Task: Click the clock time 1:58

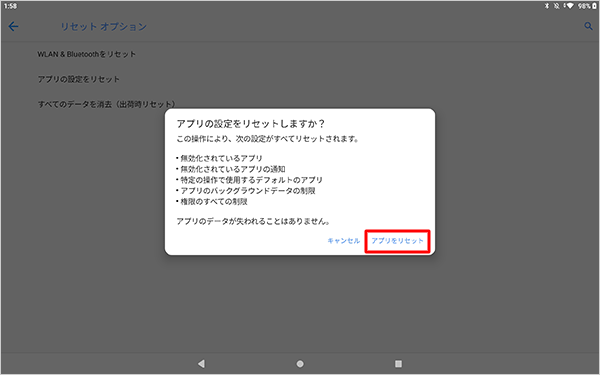Action: pos(10,6)
